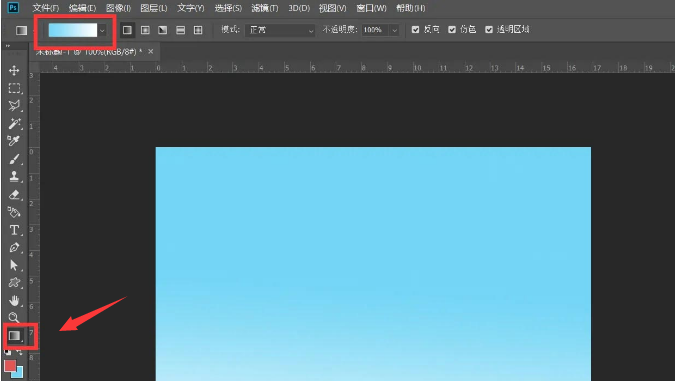This screenshot has width=675, height=381.
Task: Open the gradient tool preset icon in options bar
Action: 21,30
